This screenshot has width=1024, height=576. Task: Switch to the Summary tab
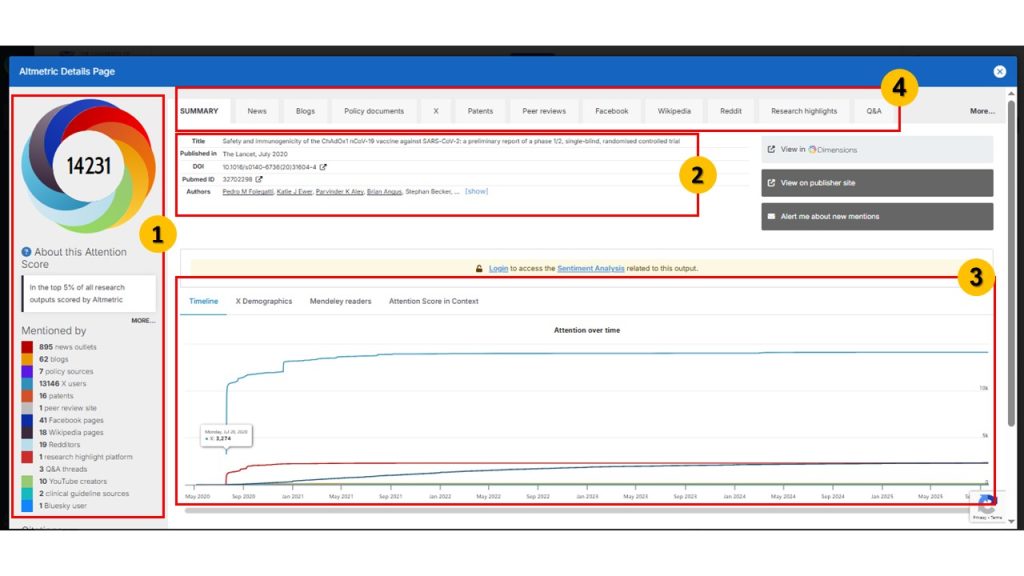tap(199, 111)
